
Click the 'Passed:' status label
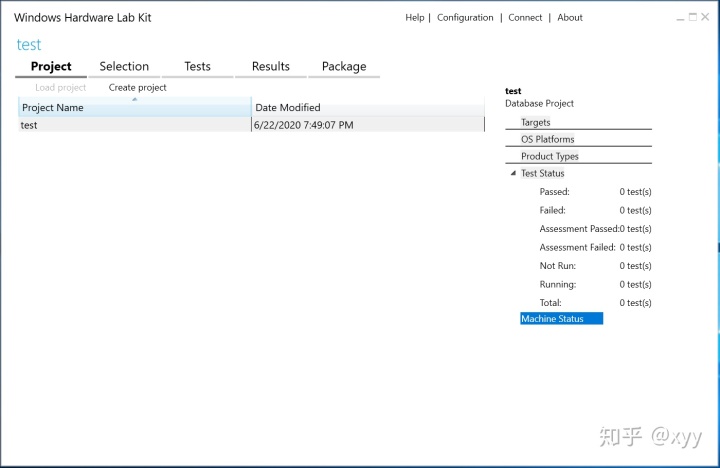coord(554,192)
